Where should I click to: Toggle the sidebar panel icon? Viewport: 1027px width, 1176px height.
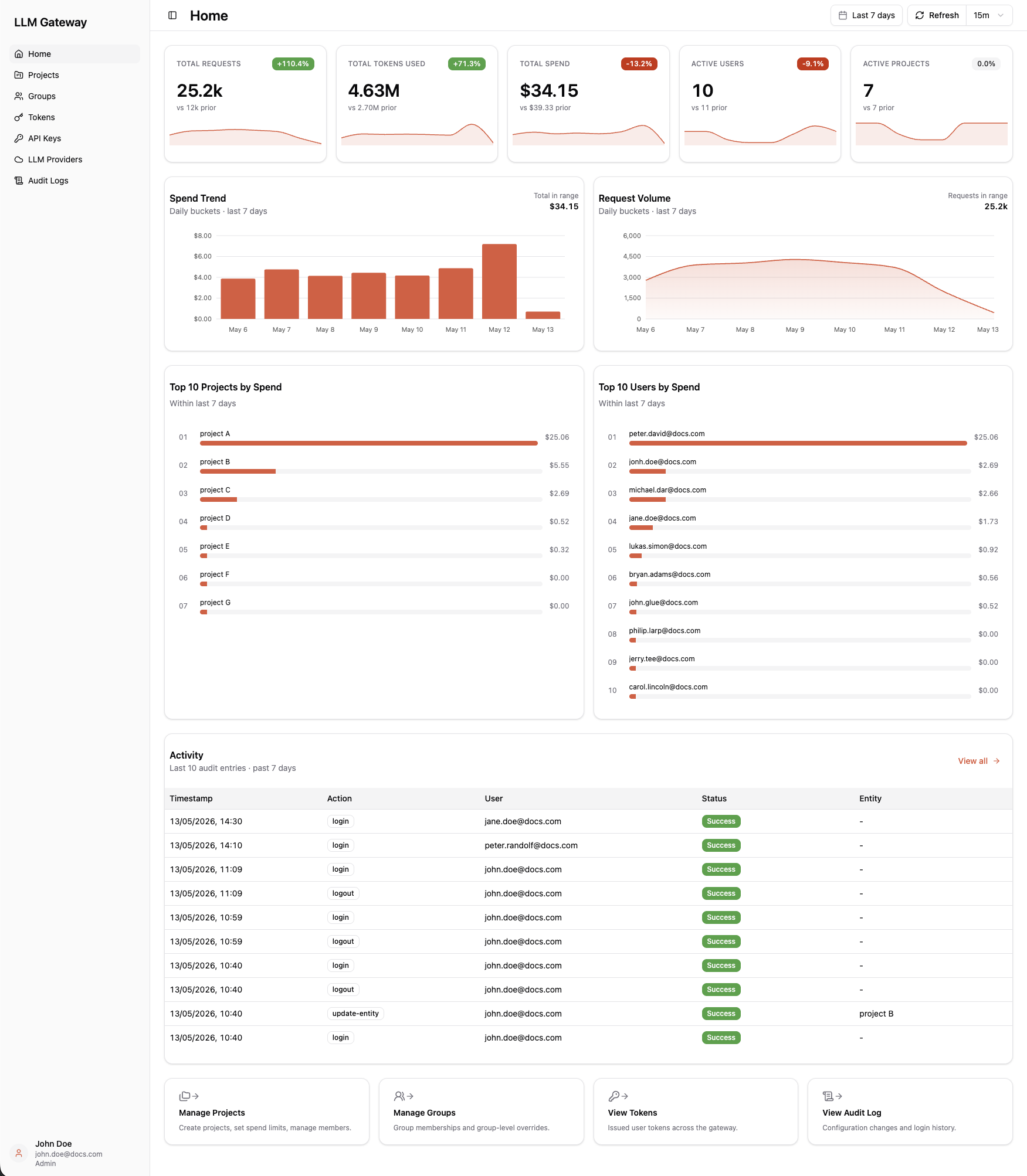point(172,15)
